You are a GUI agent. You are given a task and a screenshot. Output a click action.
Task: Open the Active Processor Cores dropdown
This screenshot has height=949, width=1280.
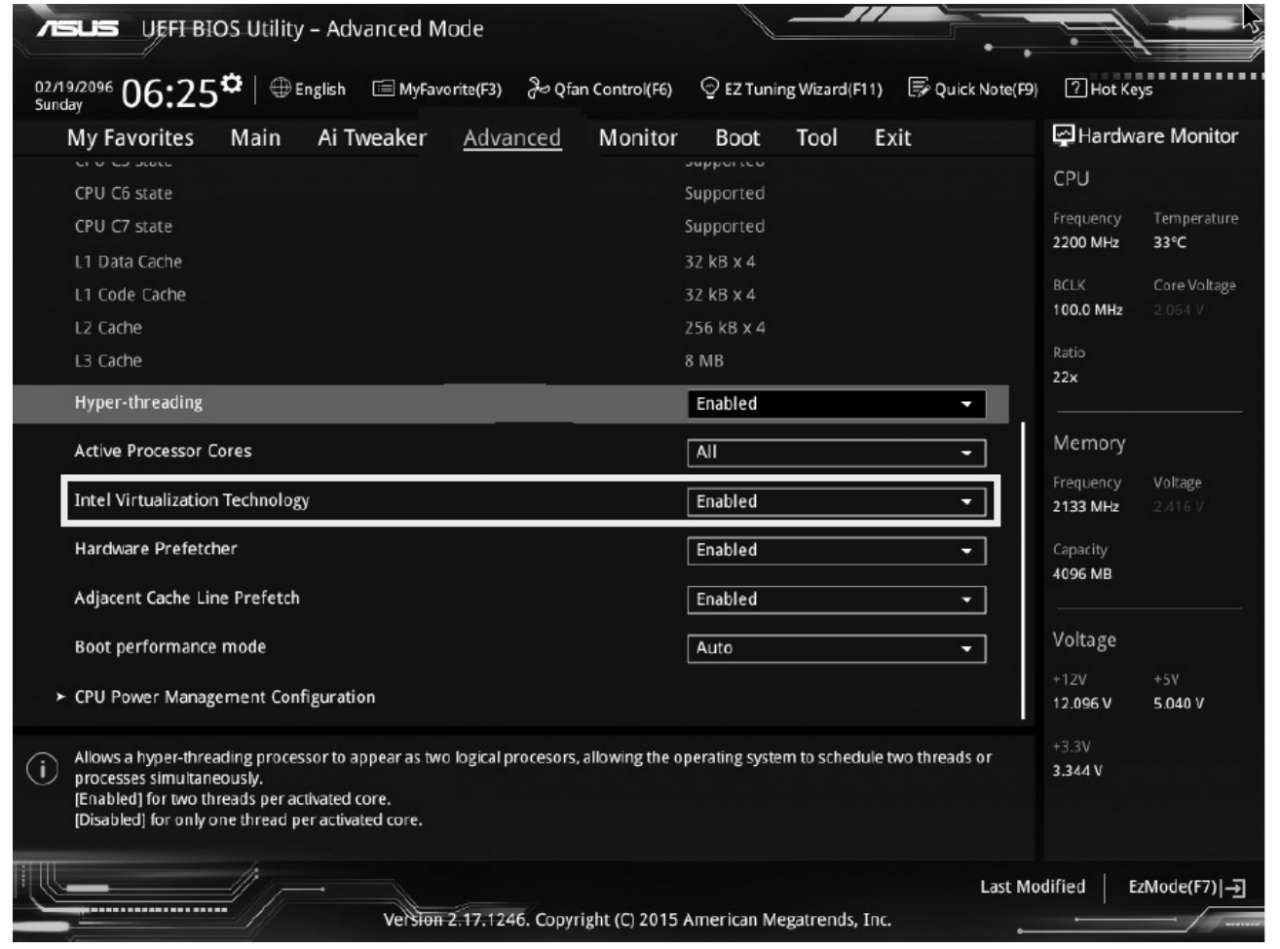[836, 452]
